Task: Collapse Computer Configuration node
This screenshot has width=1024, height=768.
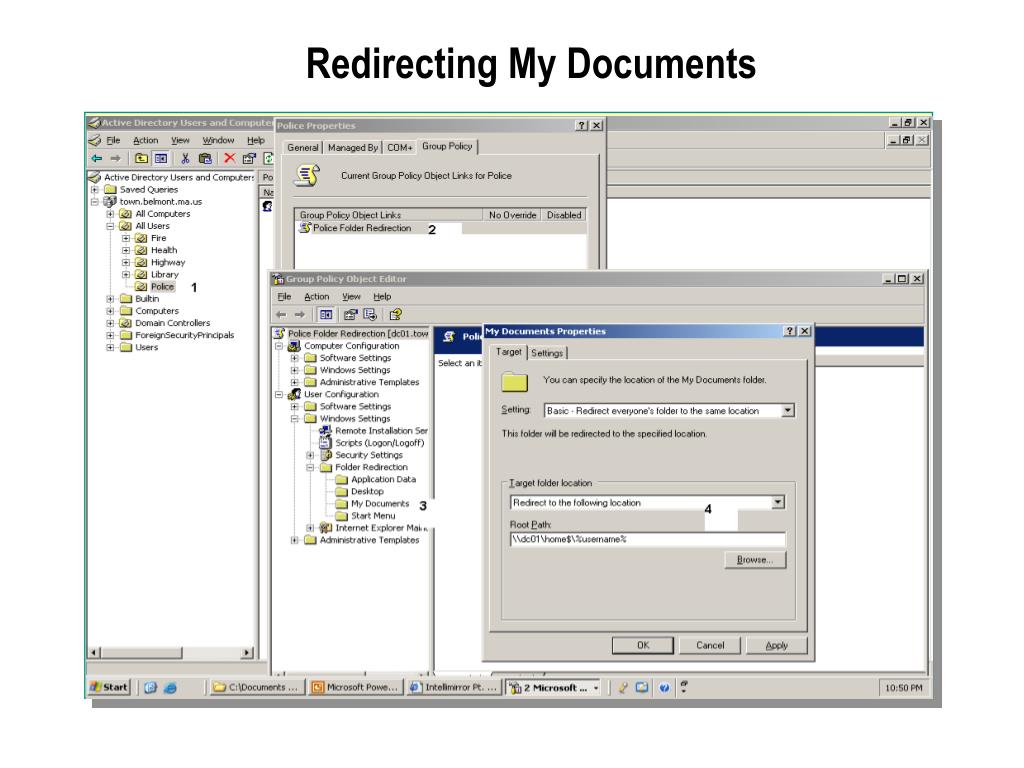Action: (280, 346)
